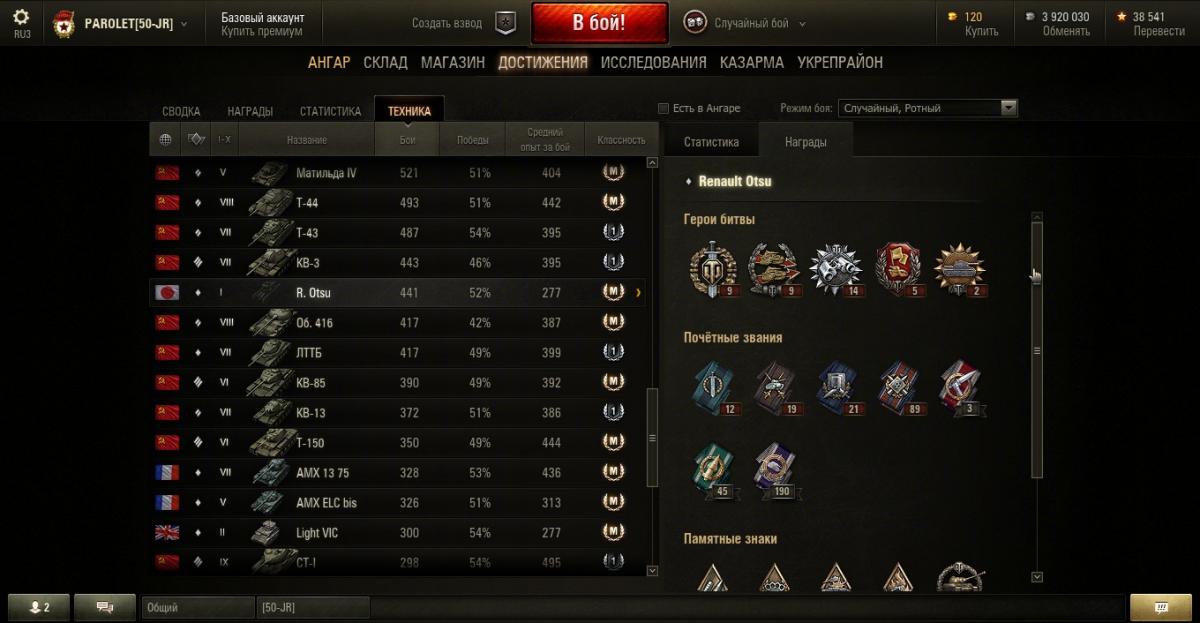
Task: Switch to the Награды tab in right panel
Action: click(x=806, y=142)
